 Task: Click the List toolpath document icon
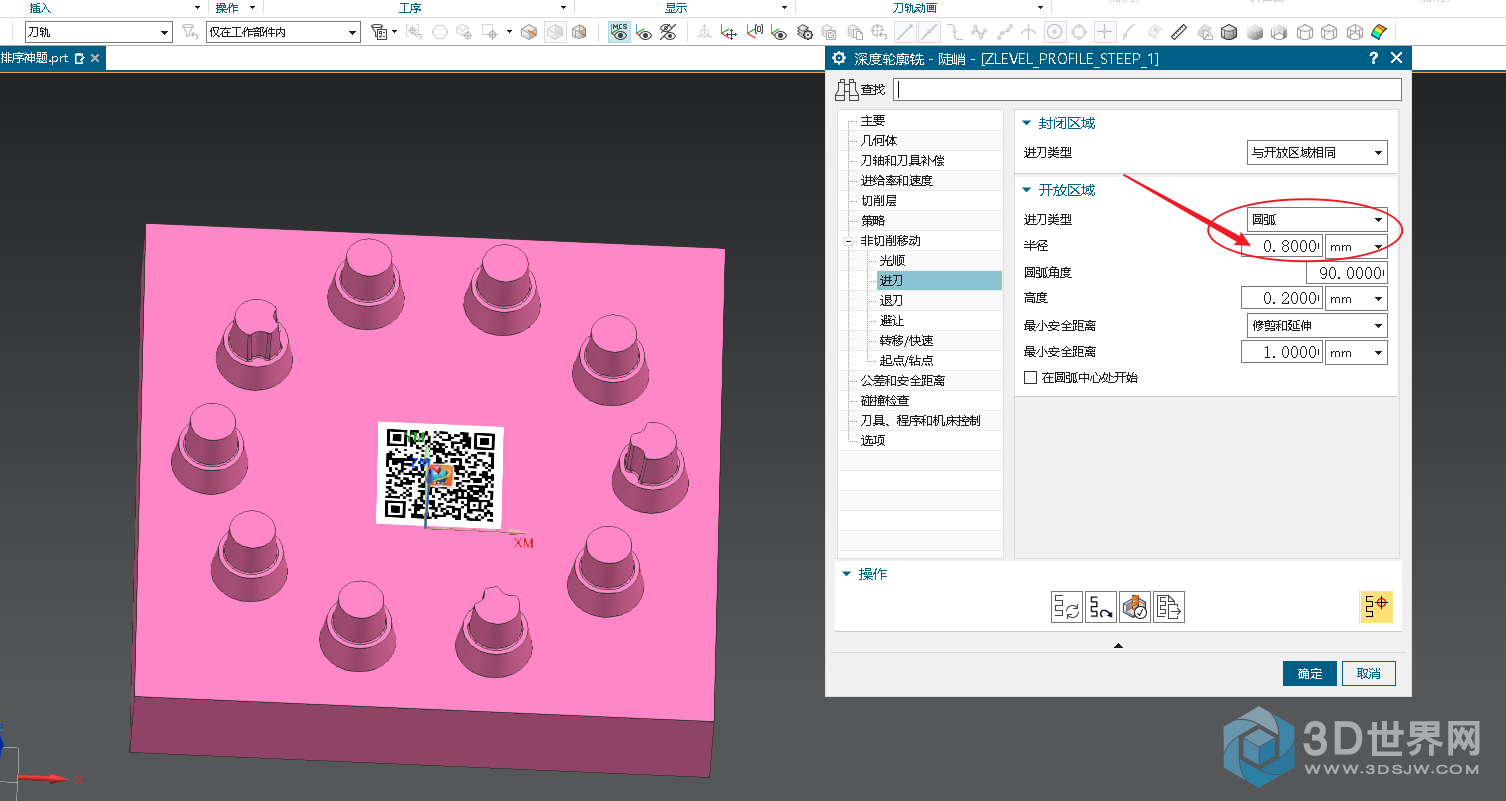coord(1169,606)
